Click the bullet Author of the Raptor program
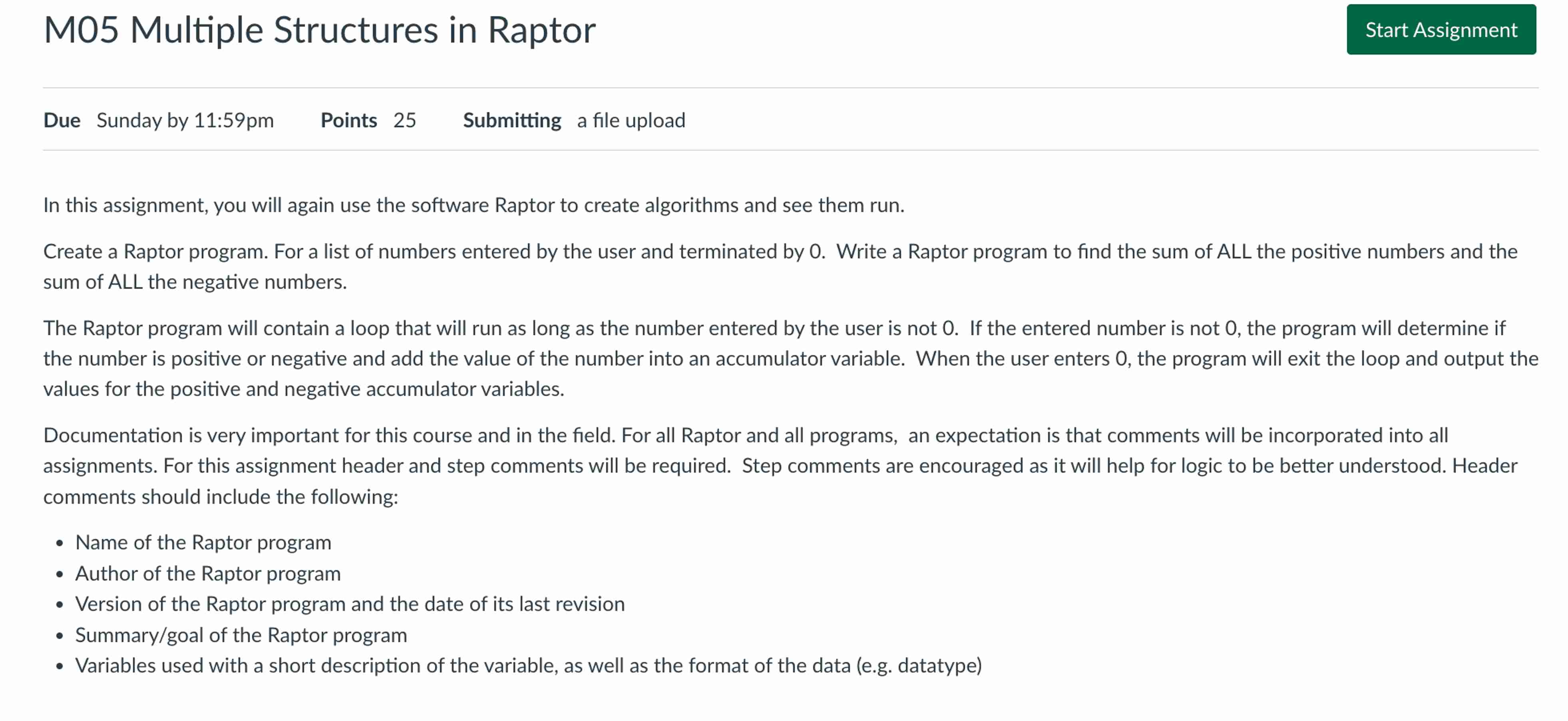Image resolution: width=1568 pixels, height=721 pixels. pyautogui.click(x=207, y=573)
